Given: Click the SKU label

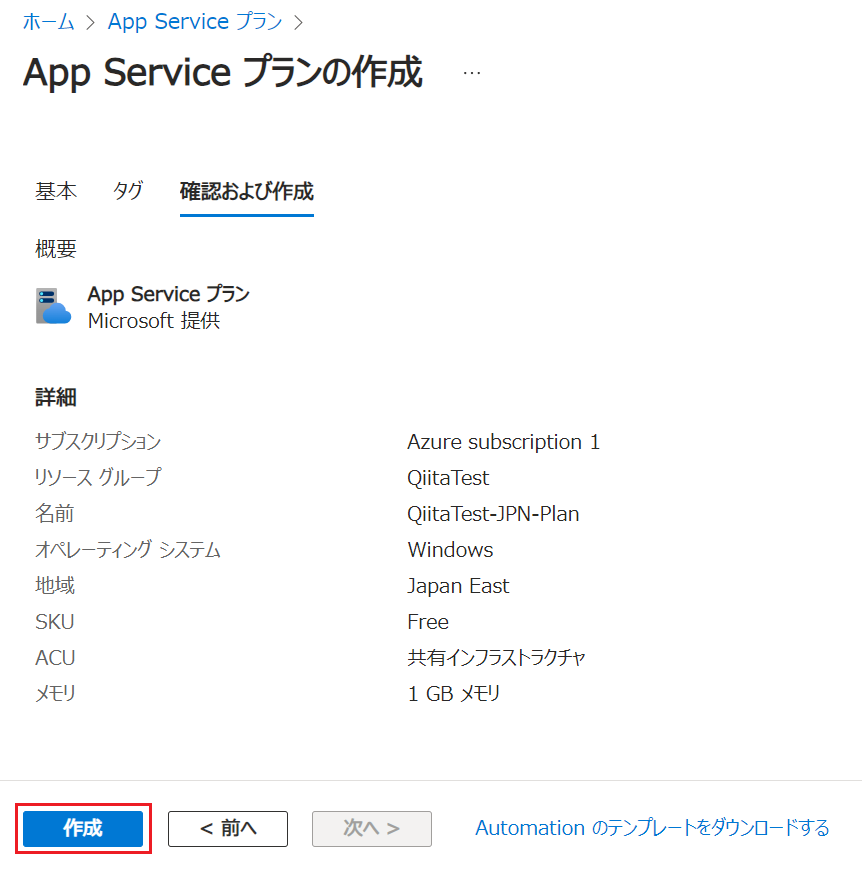Looking at the screenshot, I should pos(55,621).
